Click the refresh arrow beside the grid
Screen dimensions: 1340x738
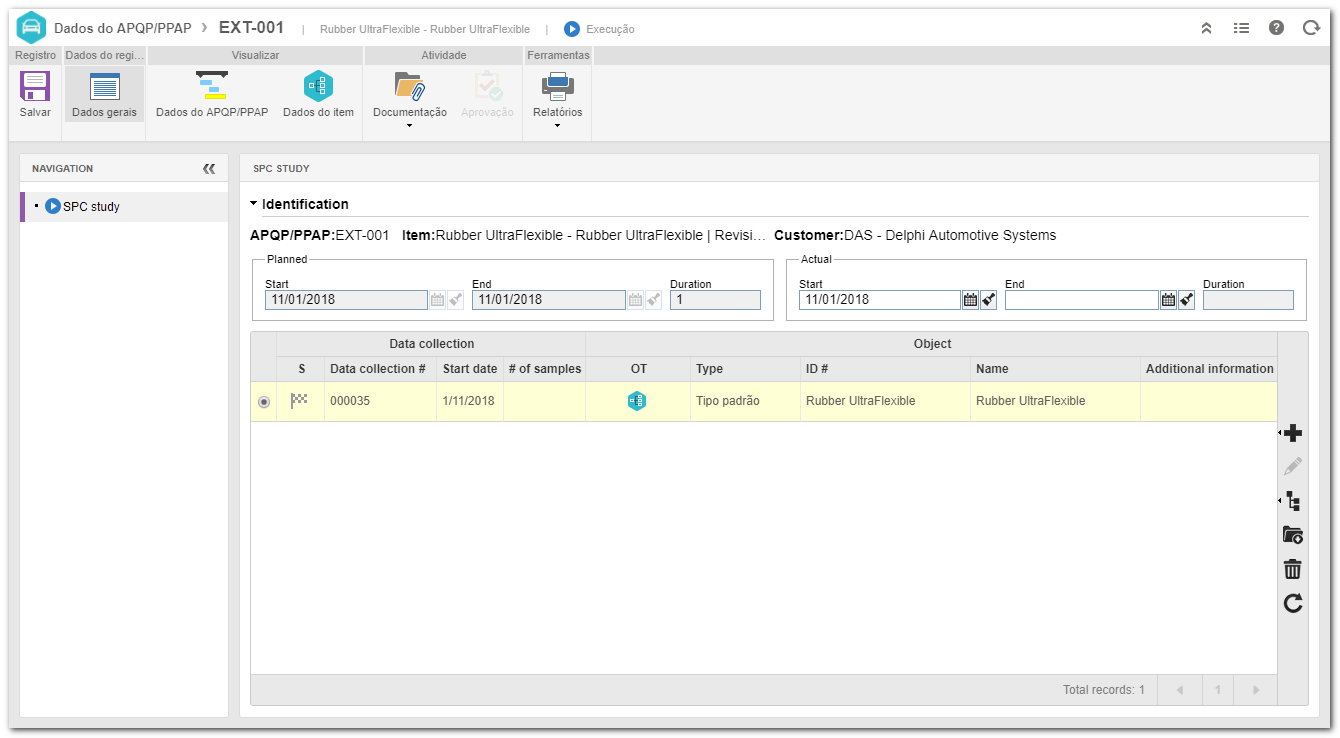coord(1293,603)
